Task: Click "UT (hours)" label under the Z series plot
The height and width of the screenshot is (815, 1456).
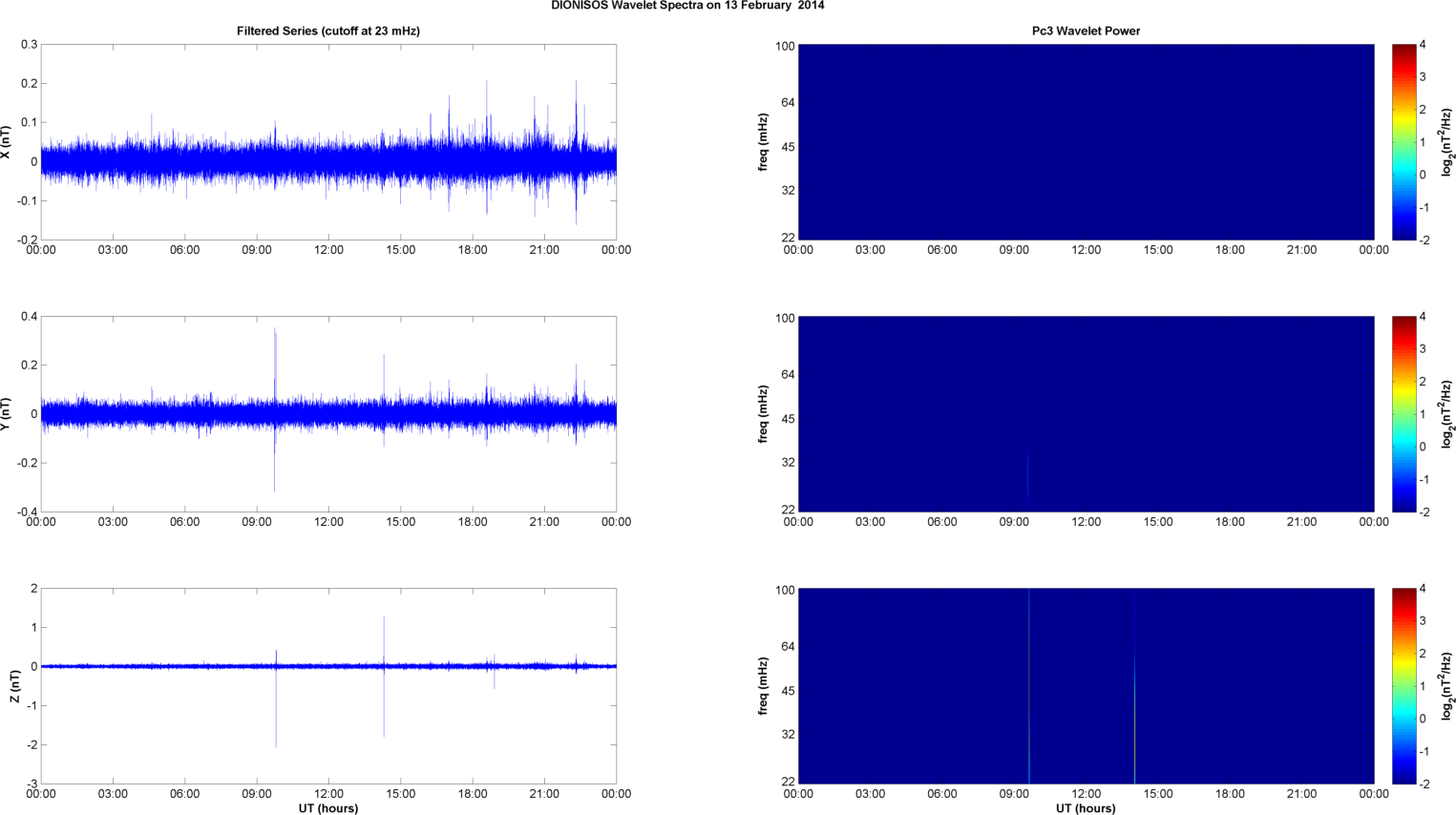Action: click(328, 808)
